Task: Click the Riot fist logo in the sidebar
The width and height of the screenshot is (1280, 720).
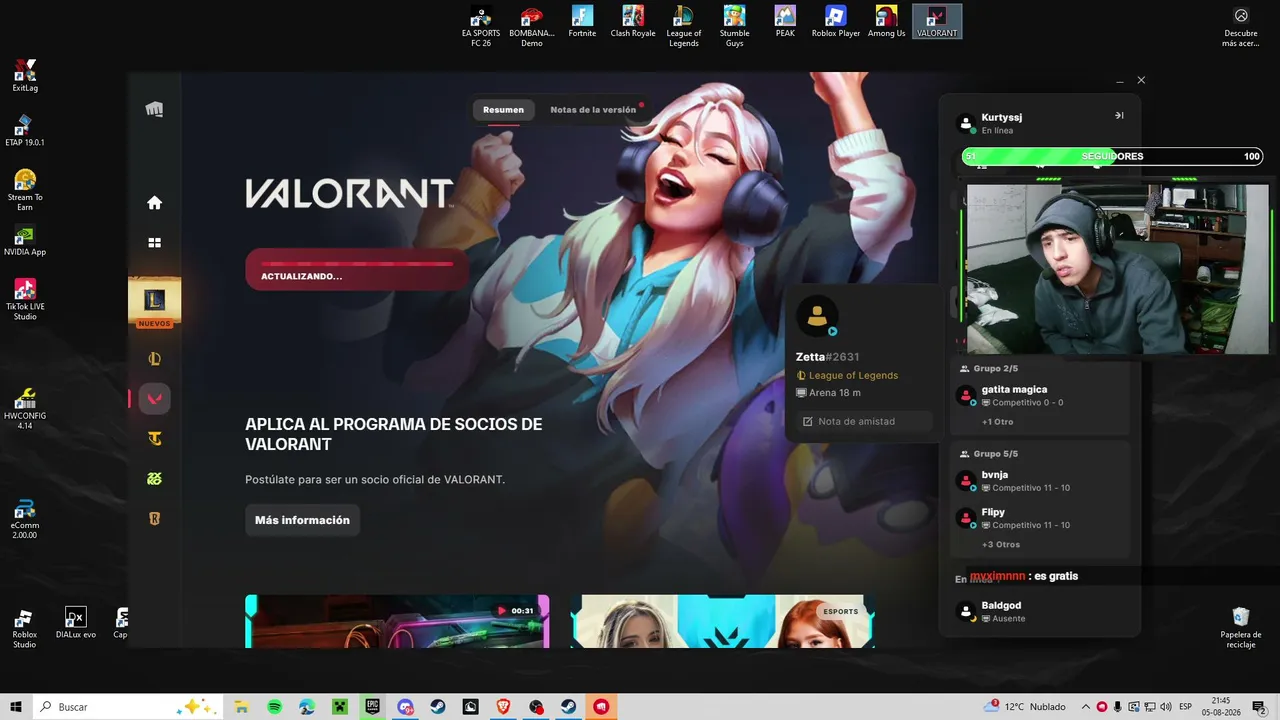Action: (x=154, y=109)
